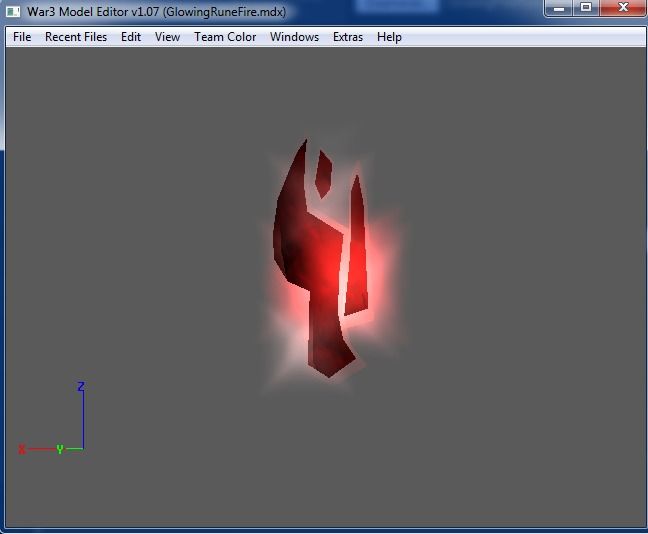
Task: Close the War3 Model Editor window
Action: (623, 8)
